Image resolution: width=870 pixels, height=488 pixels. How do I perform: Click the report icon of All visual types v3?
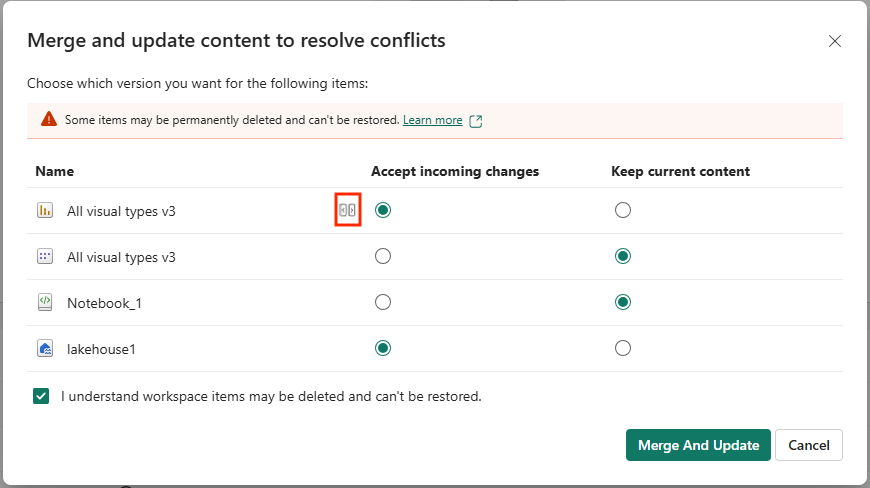(x=45, y=210)
